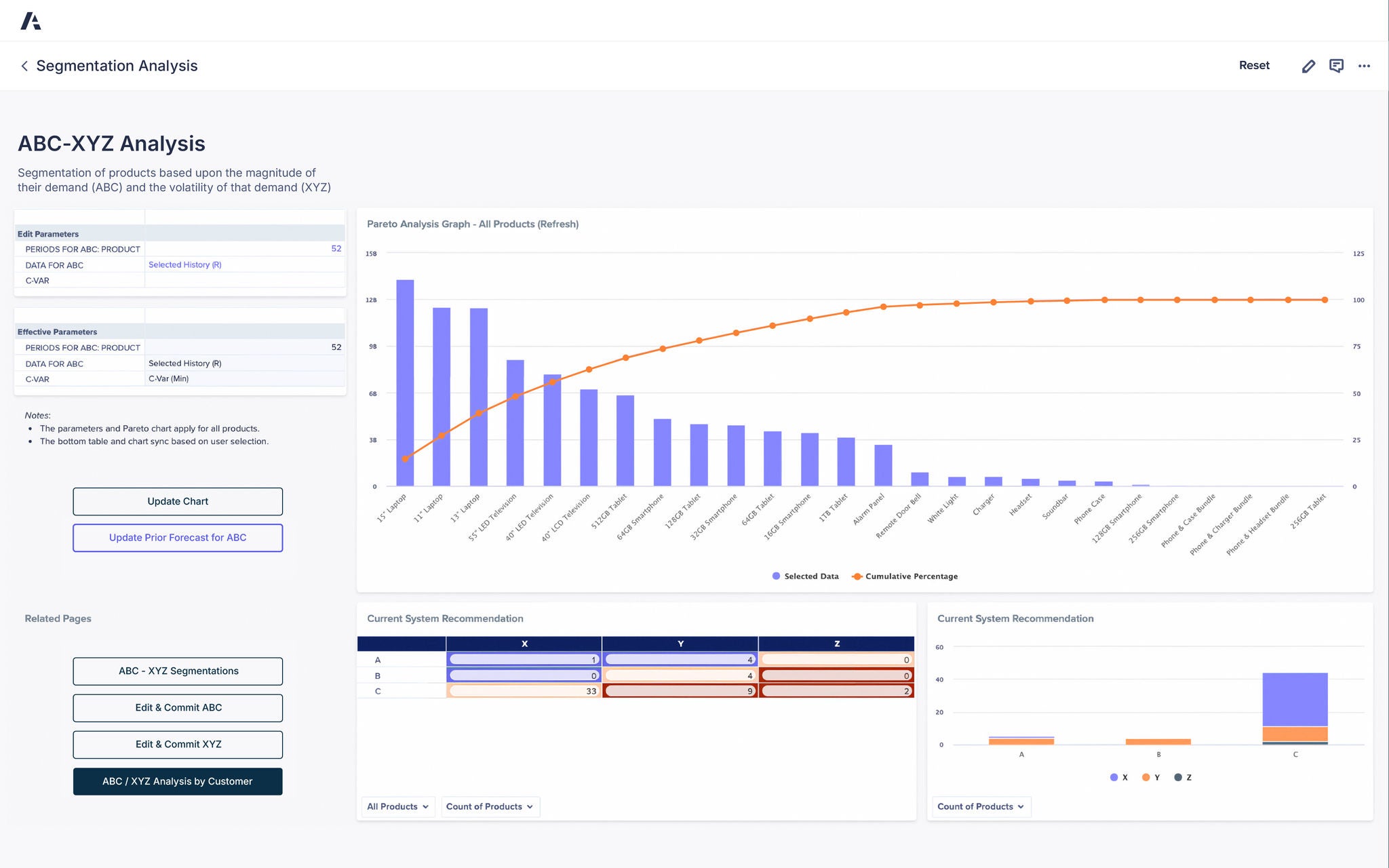Open Count of Products selector on the right chart
This screenshot has height=868, width=1389.
[980, 806]
